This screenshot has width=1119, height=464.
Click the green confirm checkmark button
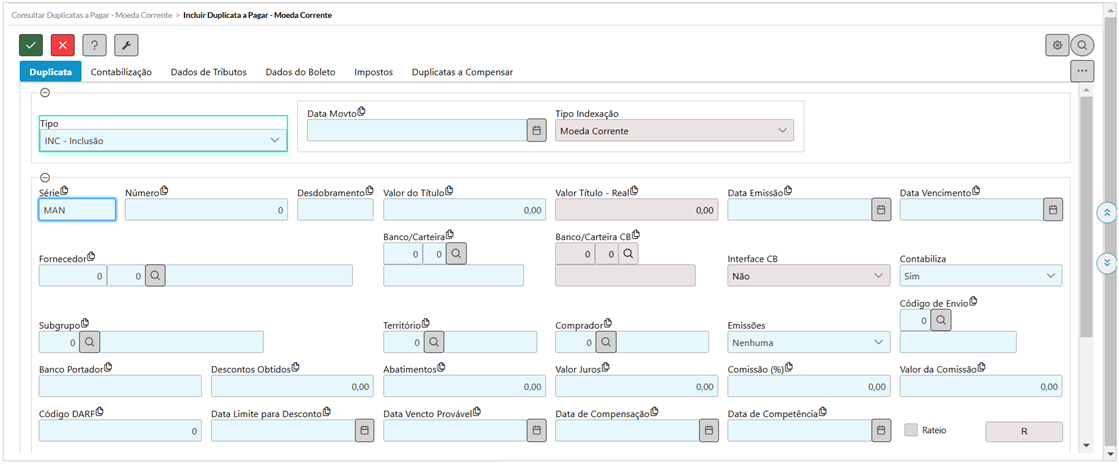point(31,45)
